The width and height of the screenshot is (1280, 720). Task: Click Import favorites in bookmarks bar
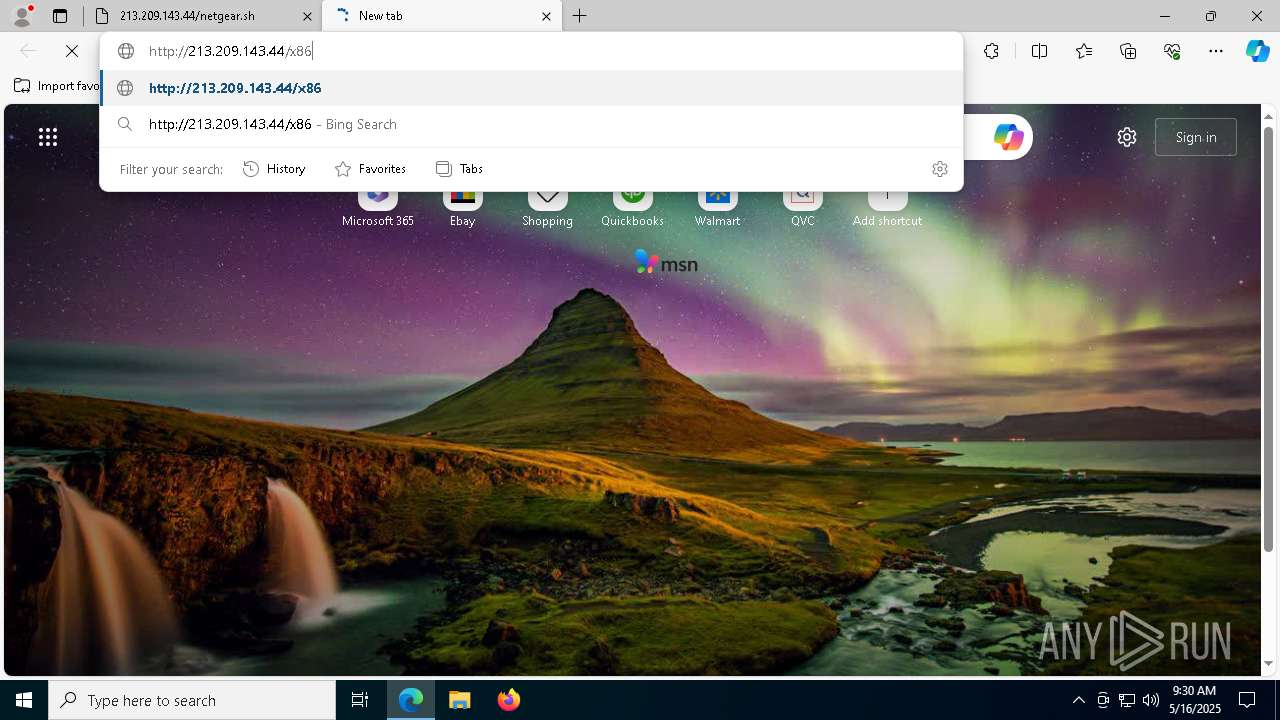point(57,86)
